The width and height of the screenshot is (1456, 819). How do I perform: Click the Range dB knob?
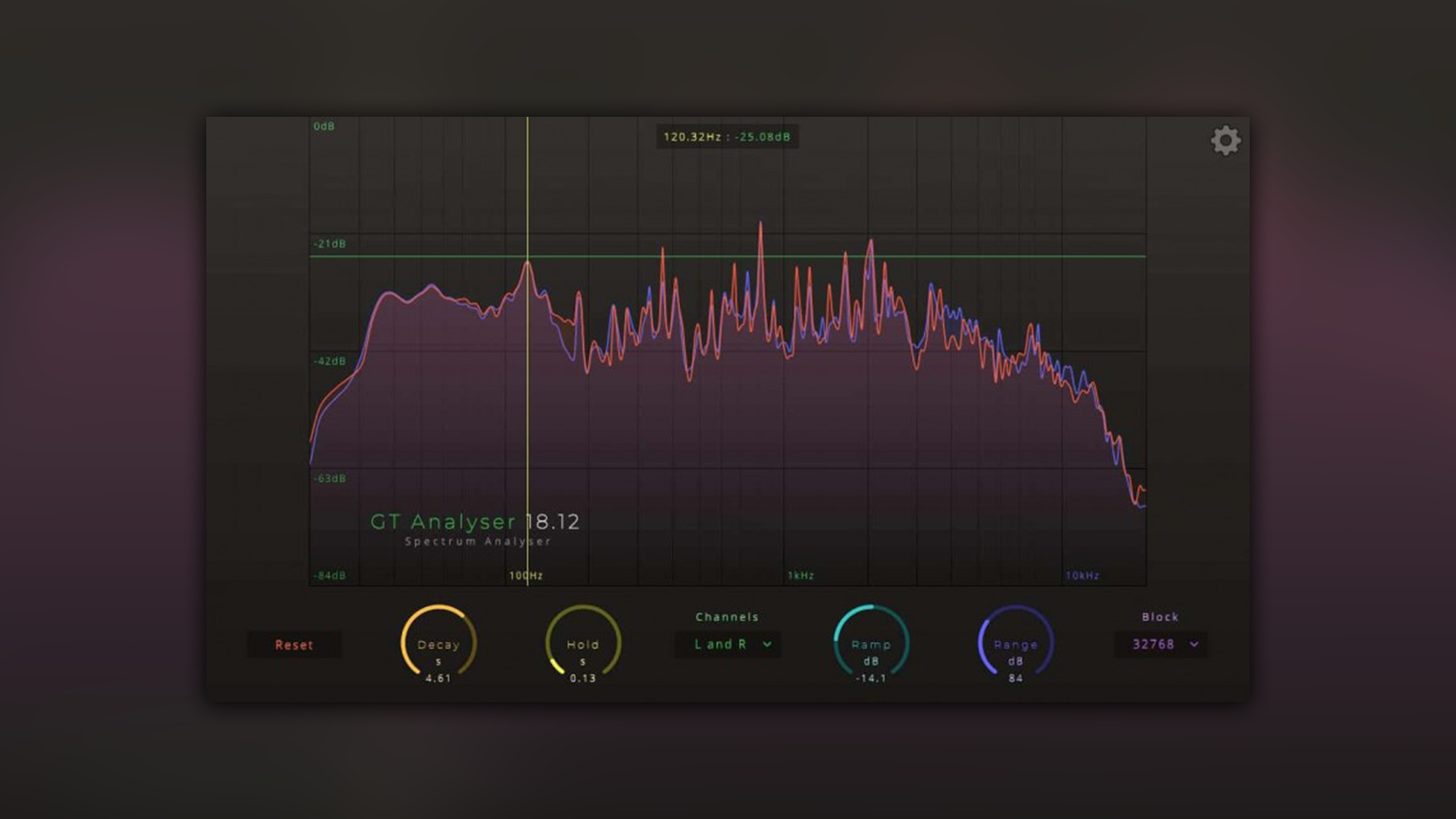click(1015, 642)
